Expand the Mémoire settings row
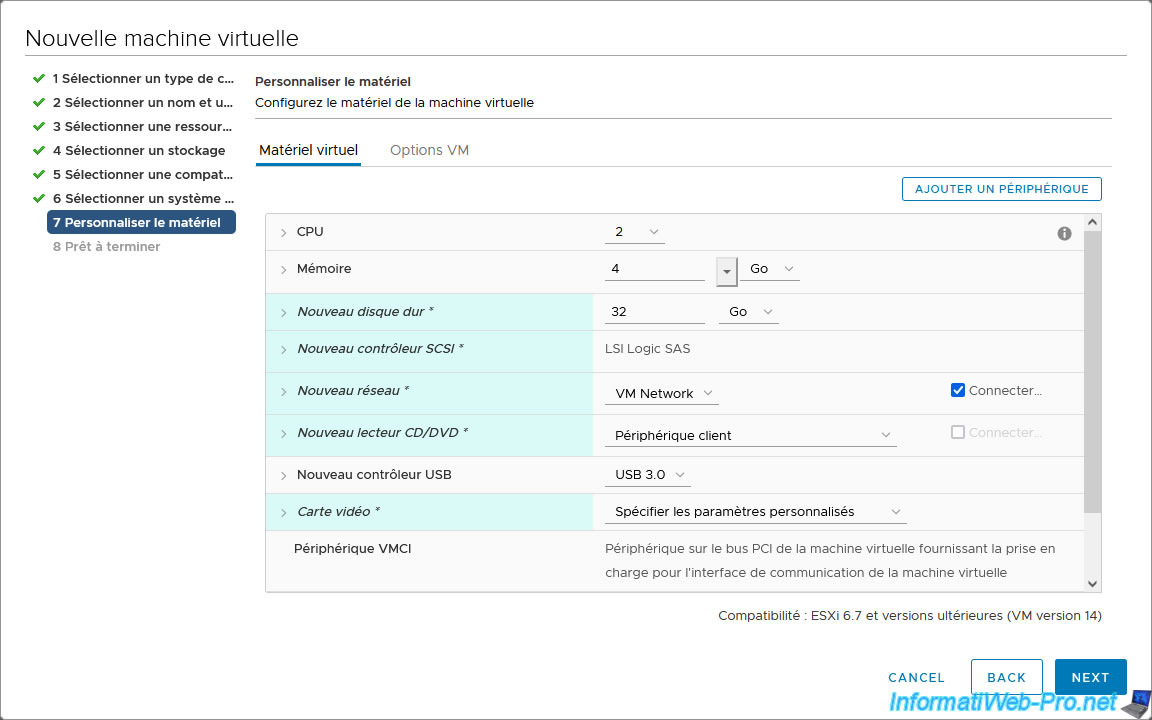The image size is (1152, 720). coord(284,270)
